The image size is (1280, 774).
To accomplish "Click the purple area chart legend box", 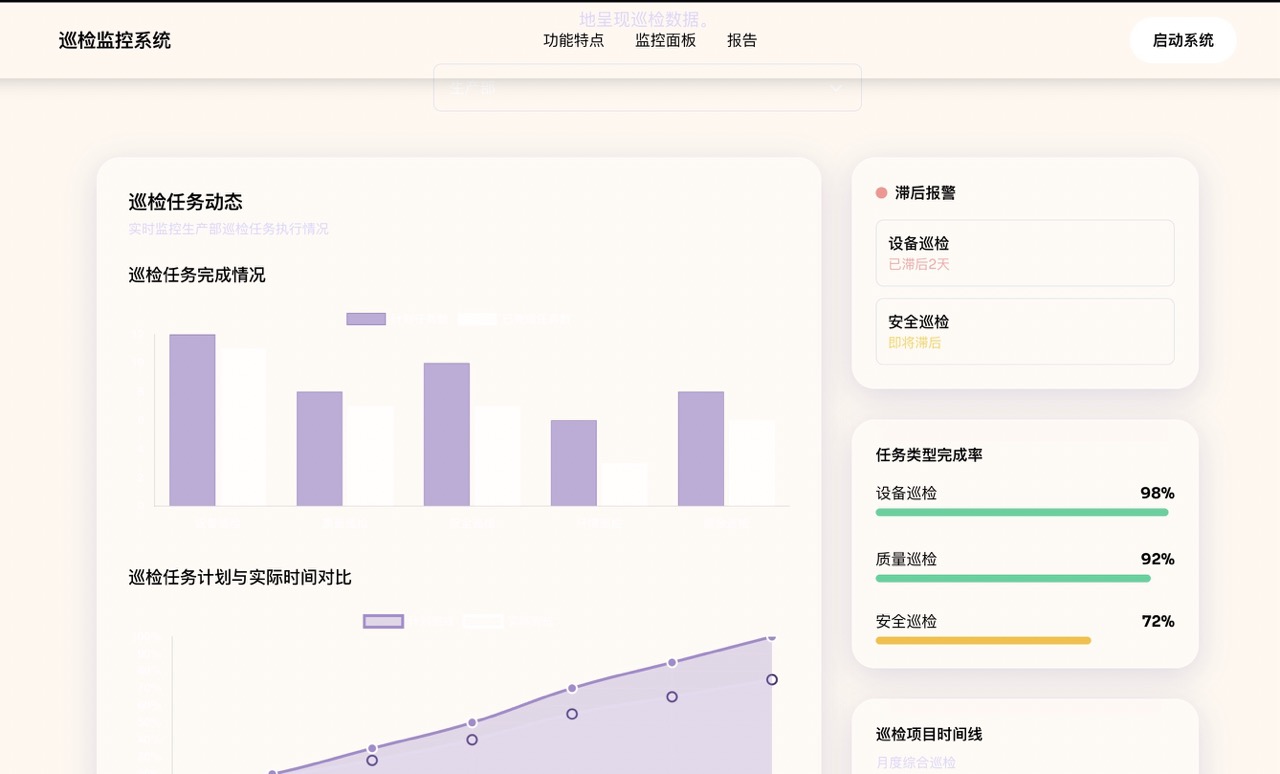I will [x=383, y=621].
